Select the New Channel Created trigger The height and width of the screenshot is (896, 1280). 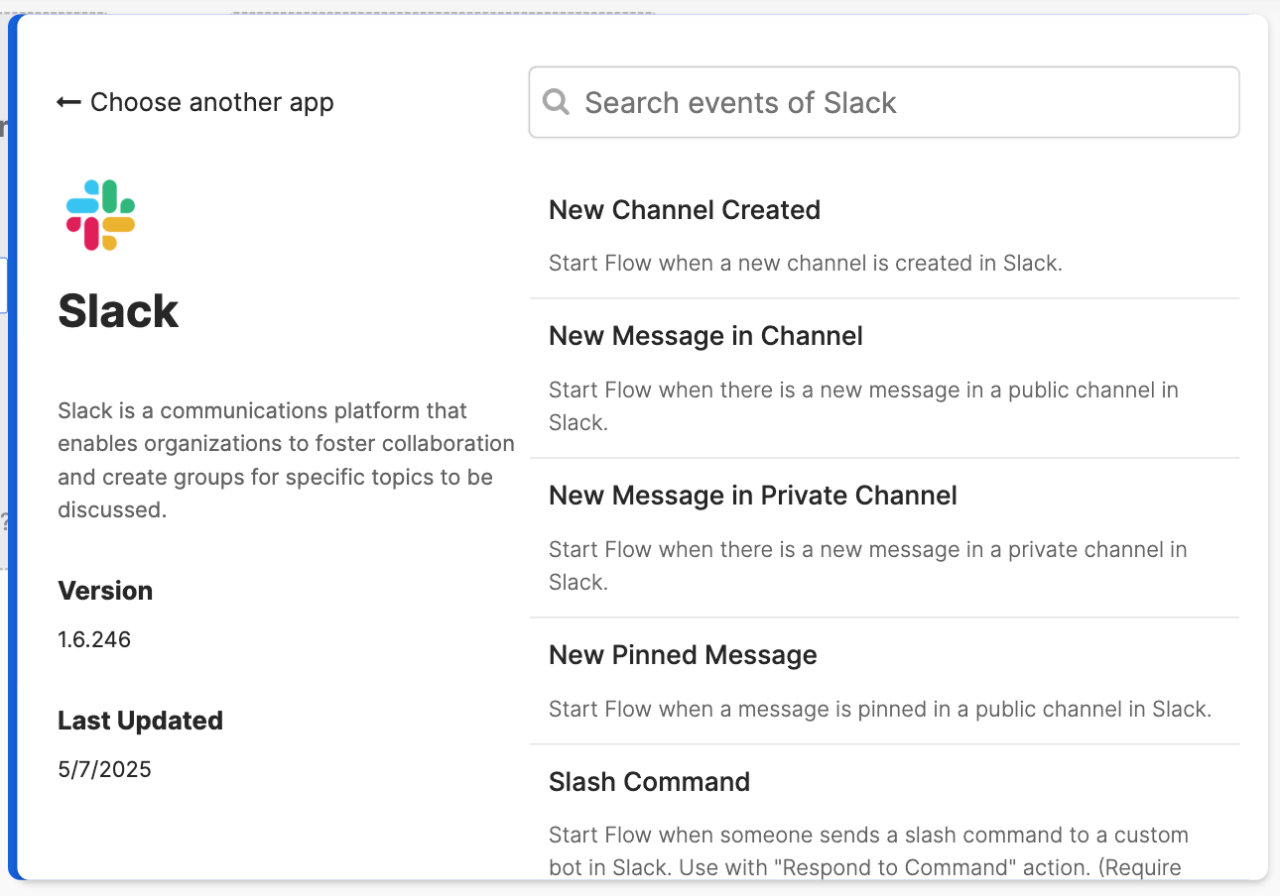click(684, 210)
